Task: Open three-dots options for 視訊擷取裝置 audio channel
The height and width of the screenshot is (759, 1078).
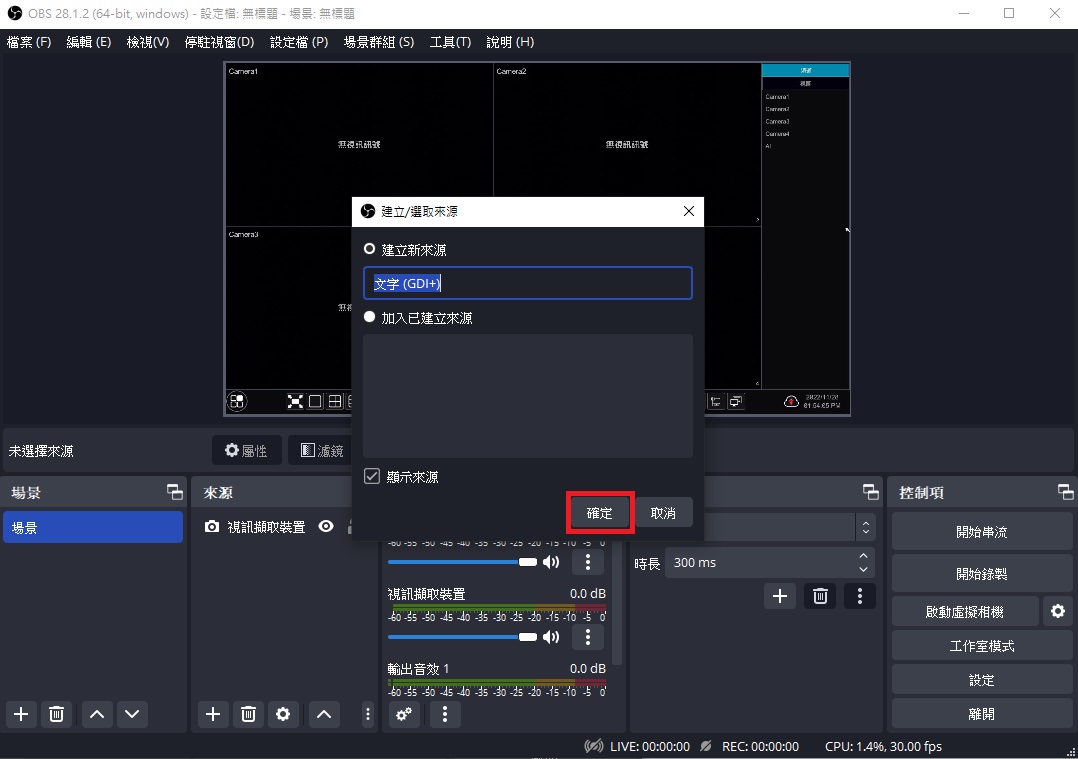Action: [588, 637]
